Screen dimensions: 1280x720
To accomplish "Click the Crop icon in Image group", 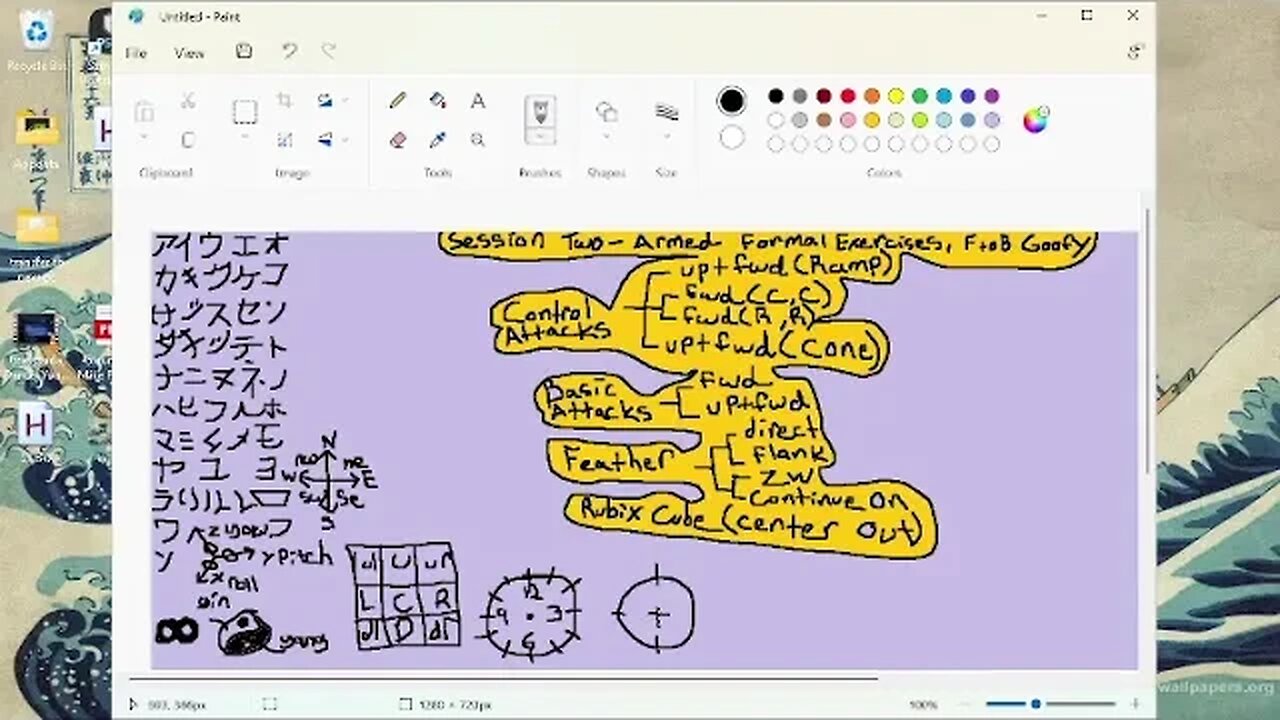I will pos(285,100).
